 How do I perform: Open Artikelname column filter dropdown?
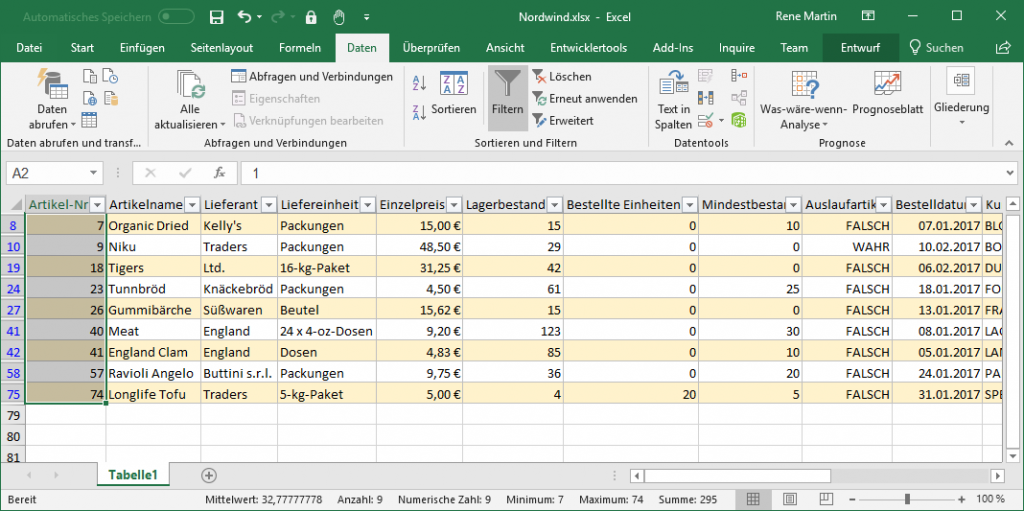click(x=193, y=205)
